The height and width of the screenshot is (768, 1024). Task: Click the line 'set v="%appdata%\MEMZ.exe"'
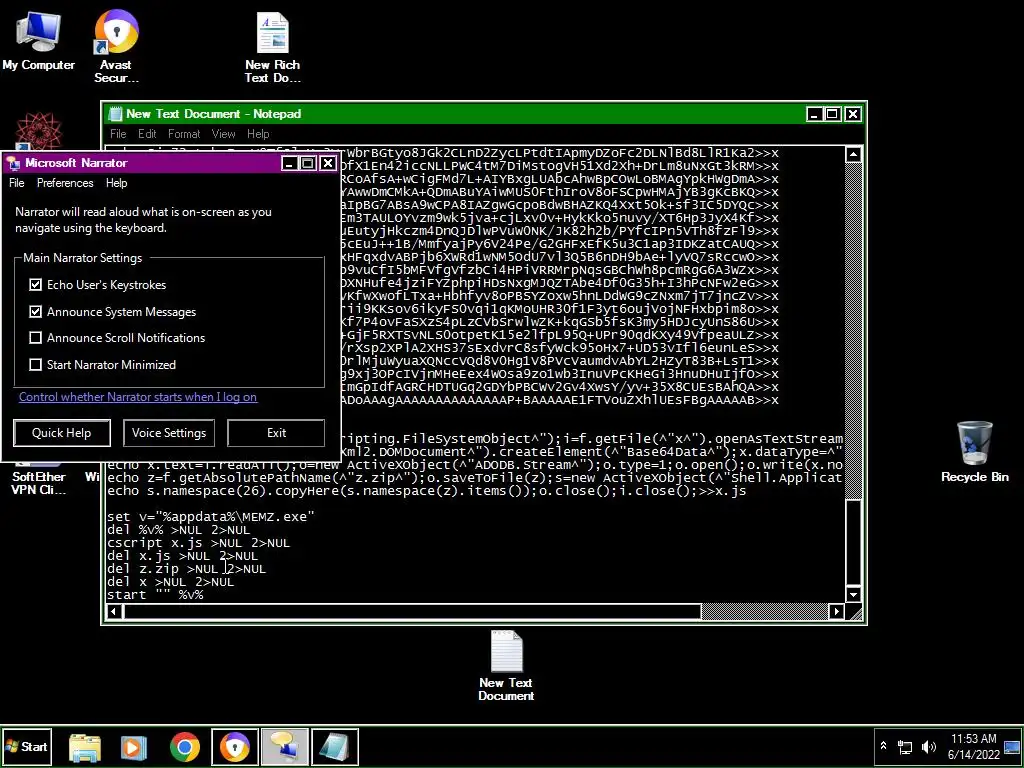click(x=211, y=517)
